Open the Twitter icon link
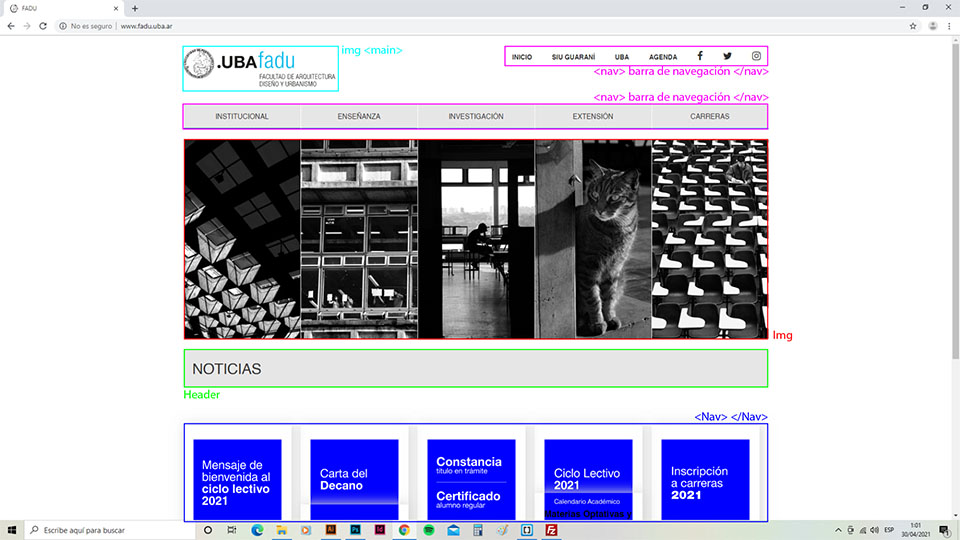Screen dimensions: 960x540 point(727,57)
